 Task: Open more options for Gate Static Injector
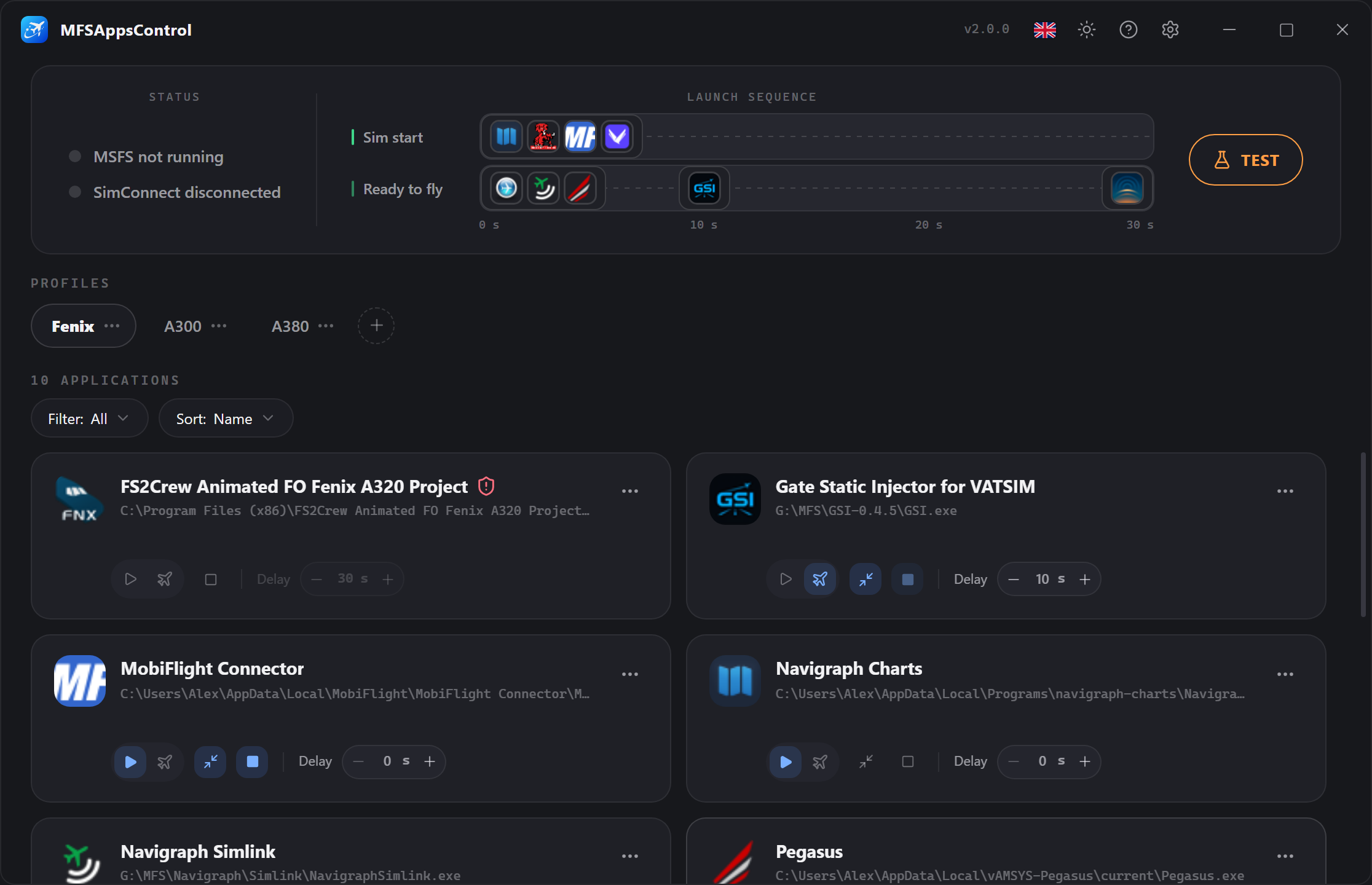pos(1285,491)
